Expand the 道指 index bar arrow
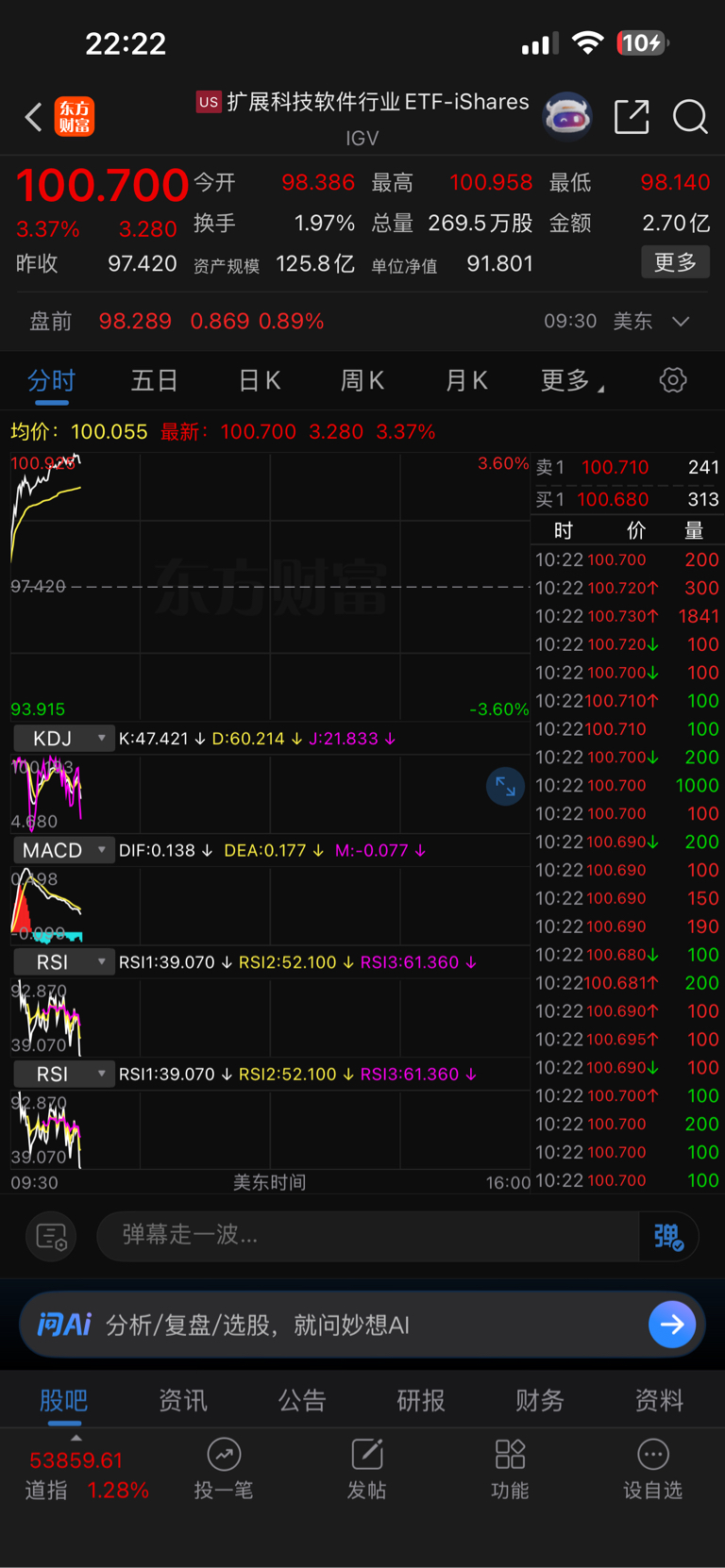Viewport: 725px width, 1568px height. coord(76,1438)
